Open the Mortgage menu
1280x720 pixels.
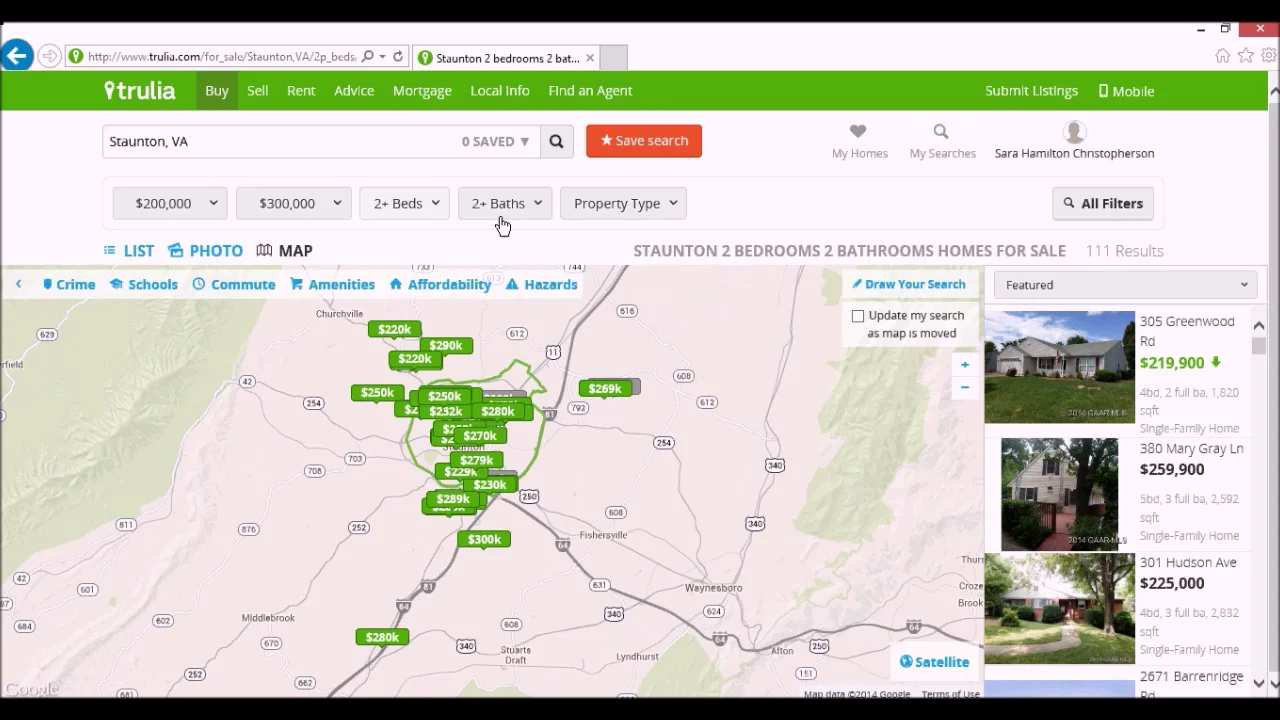pos(422,91)
